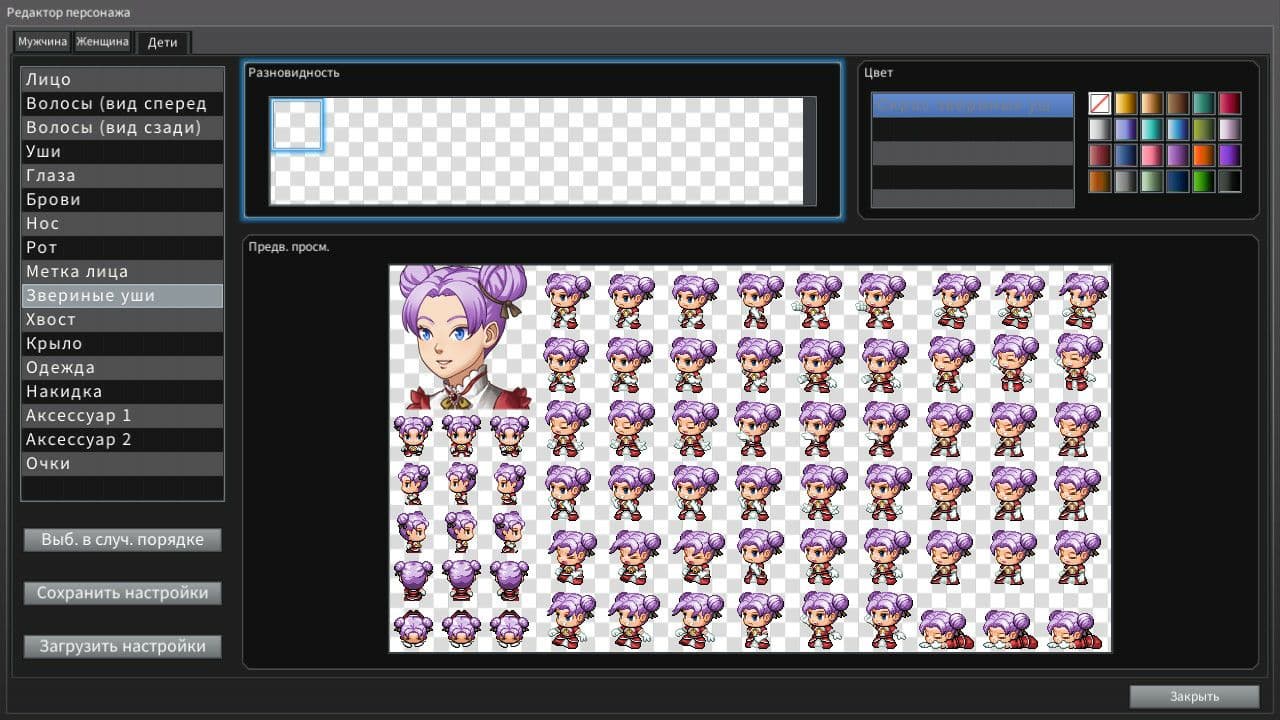This screenshot has height=720, width=1280.
Task: Open the Дети tab
Action: [x=163, y=43]
